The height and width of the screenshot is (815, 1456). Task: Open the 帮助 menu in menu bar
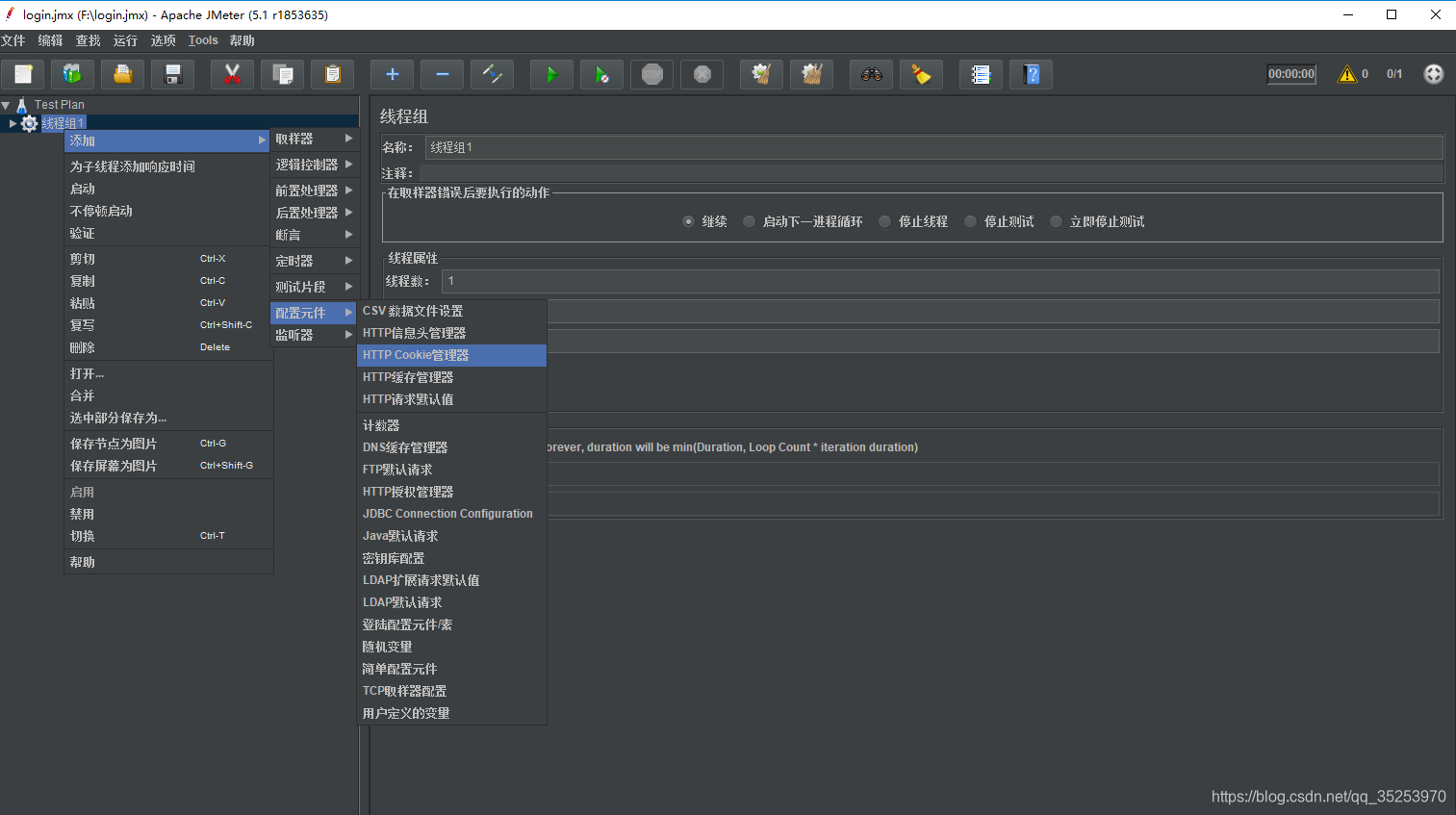click(242, 40)
